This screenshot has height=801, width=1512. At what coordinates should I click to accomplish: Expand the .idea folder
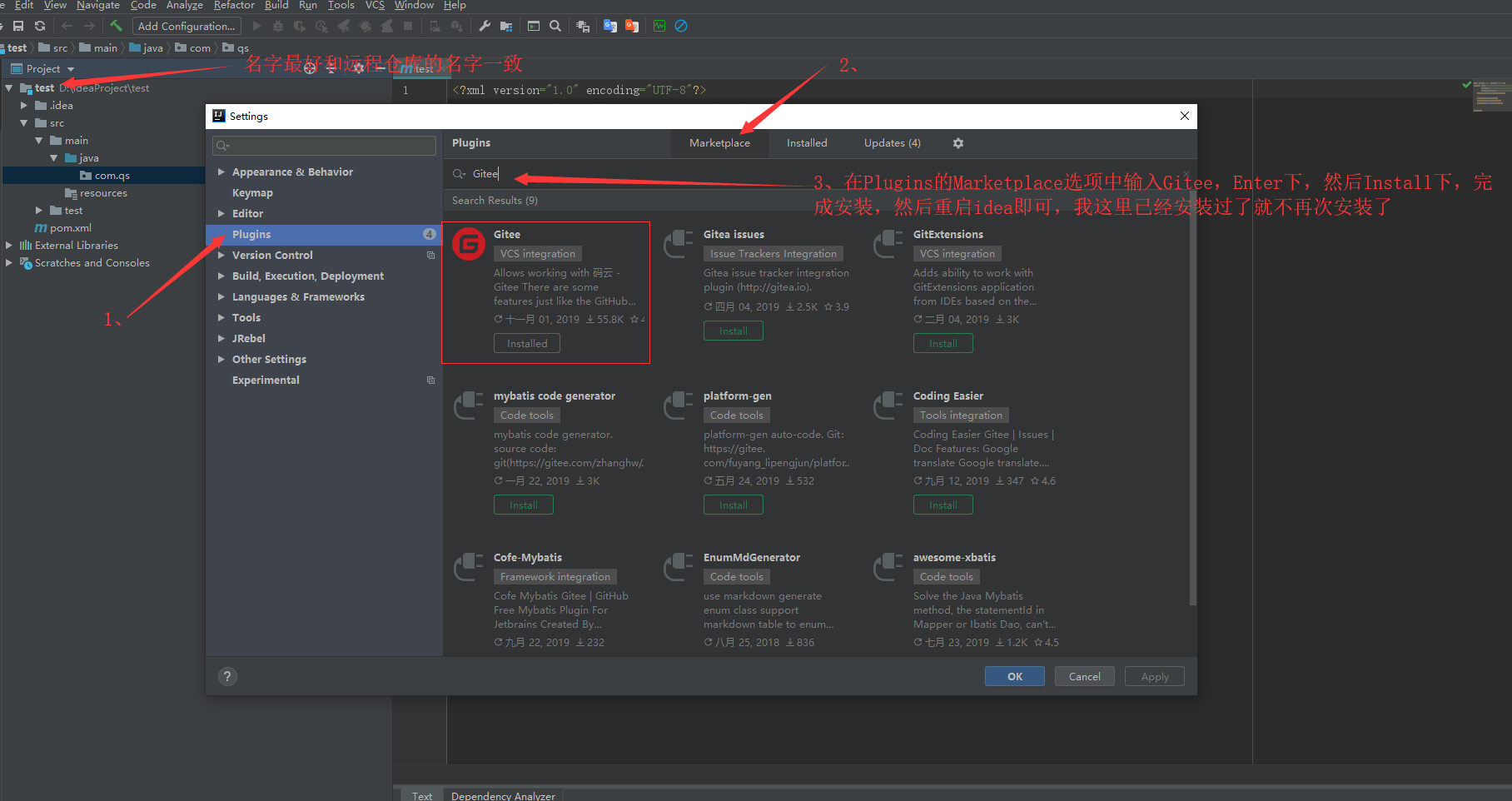24,105
